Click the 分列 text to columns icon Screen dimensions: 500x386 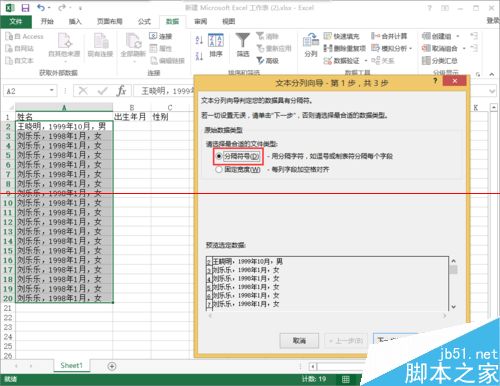click(311, 45)
